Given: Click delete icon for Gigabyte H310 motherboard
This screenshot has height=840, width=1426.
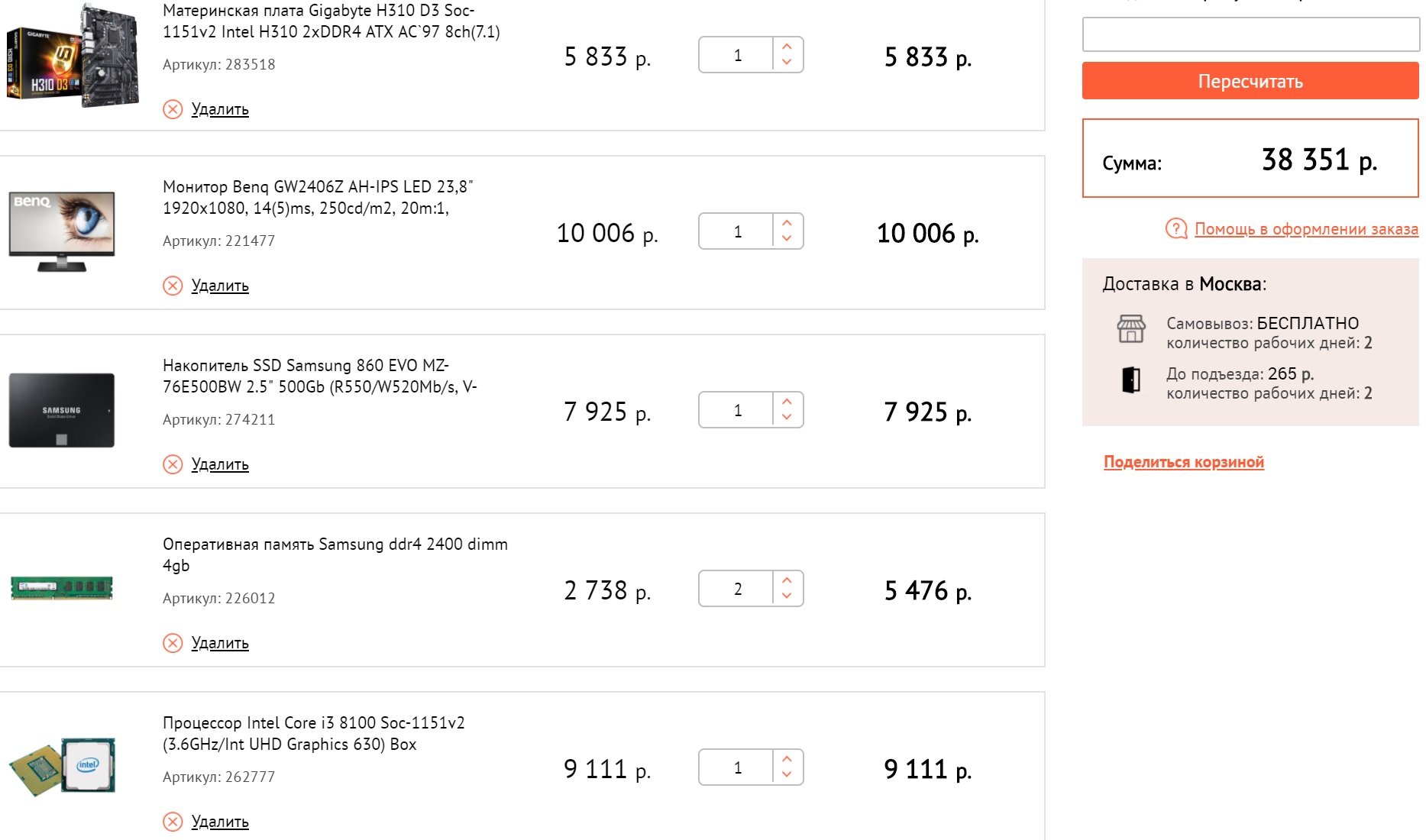Looking at the screenshot, I should [x=173, y=109].
